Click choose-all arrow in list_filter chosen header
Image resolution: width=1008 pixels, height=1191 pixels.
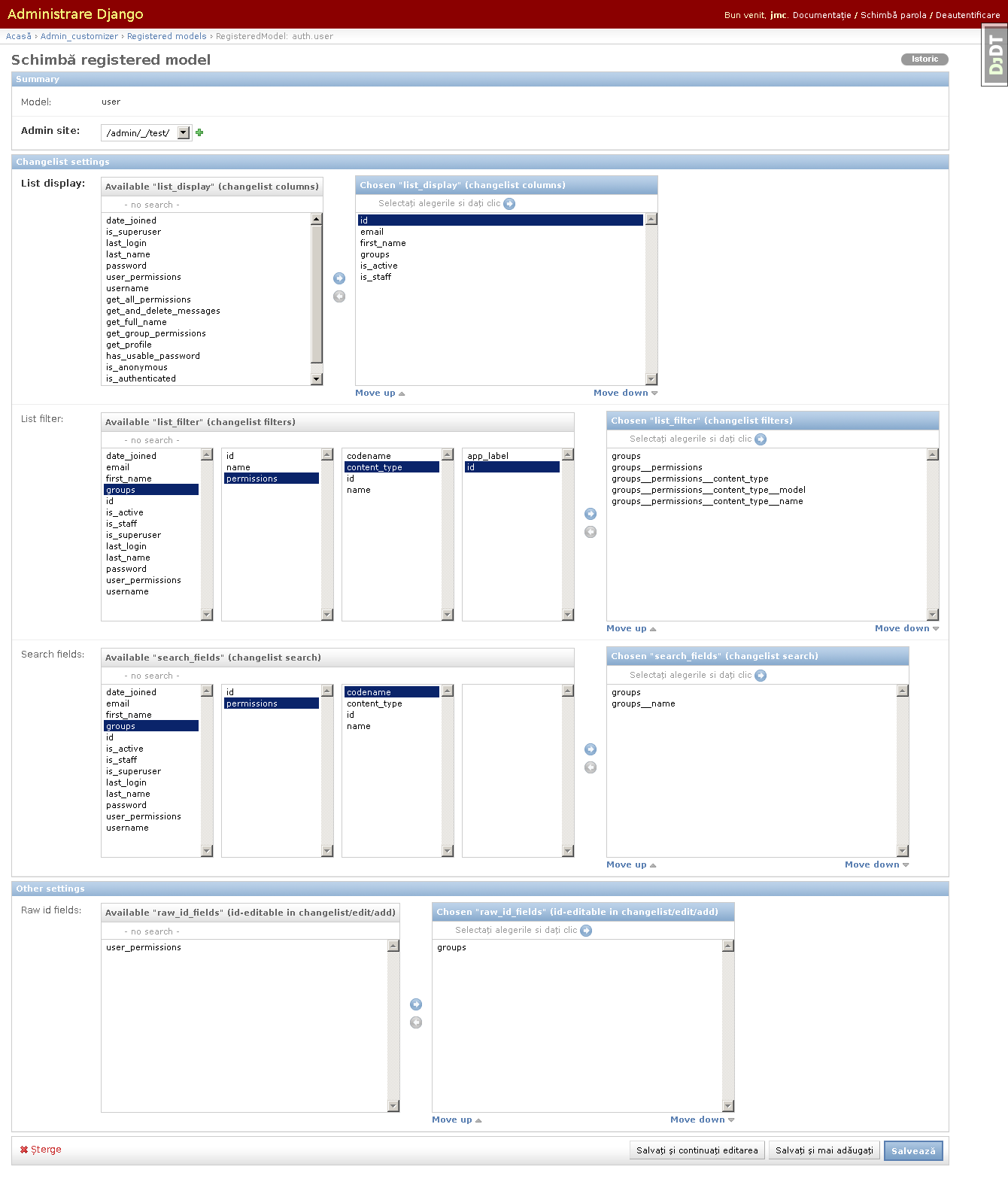tap(761, 439)
